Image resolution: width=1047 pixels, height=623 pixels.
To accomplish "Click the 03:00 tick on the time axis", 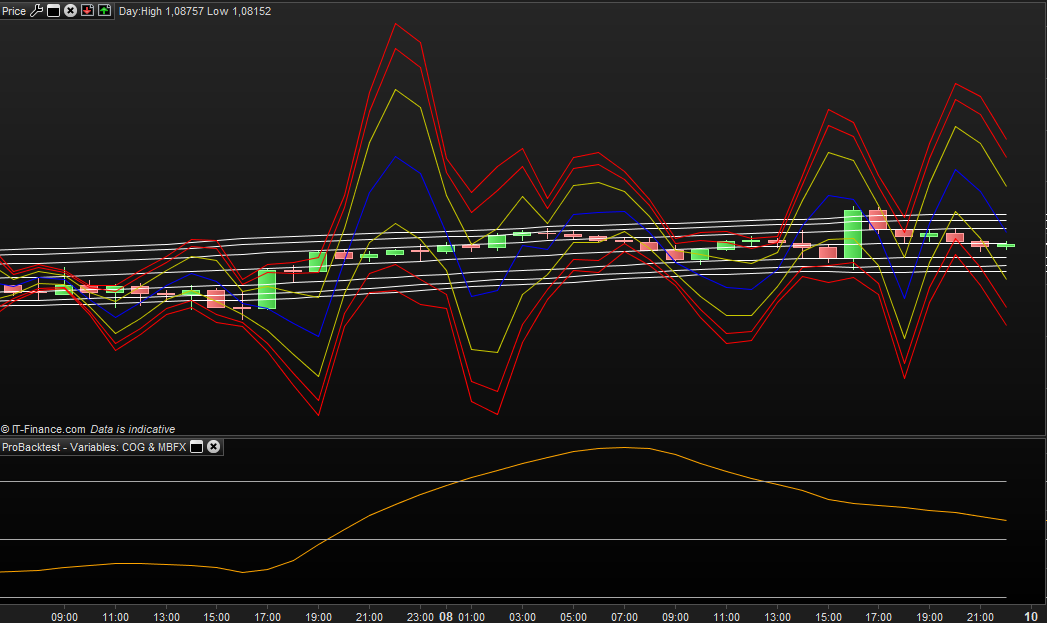I will point(522,616).
